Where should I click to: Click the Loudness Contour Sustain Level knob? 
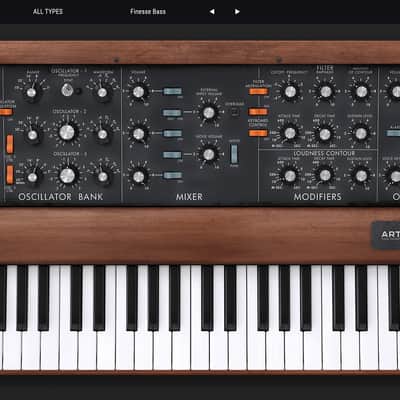(x=361, y=175)
